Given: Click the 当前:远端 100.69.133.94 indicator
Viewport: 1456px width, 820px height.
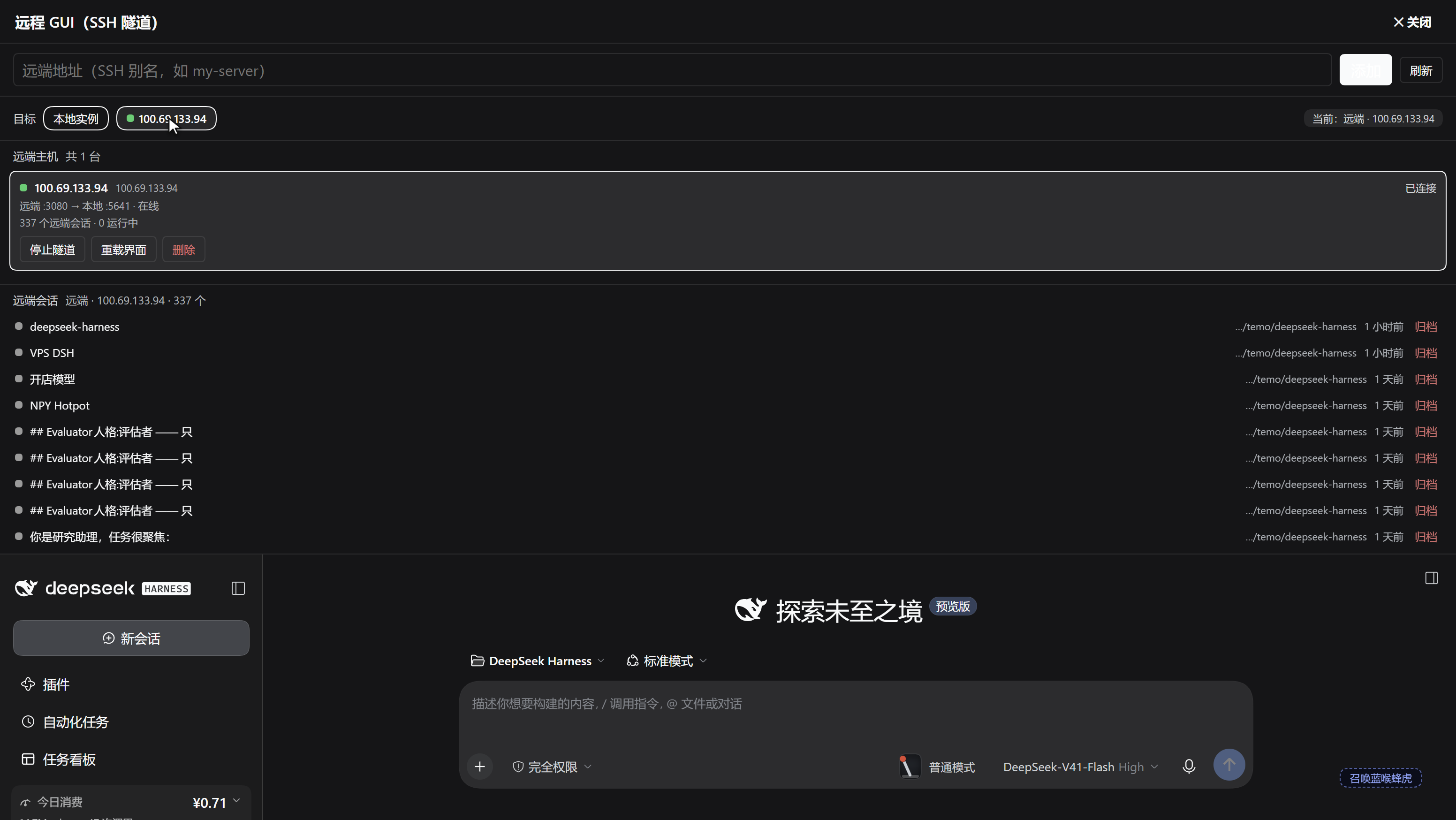Looking at the screenshot, I should [1373, 119].
